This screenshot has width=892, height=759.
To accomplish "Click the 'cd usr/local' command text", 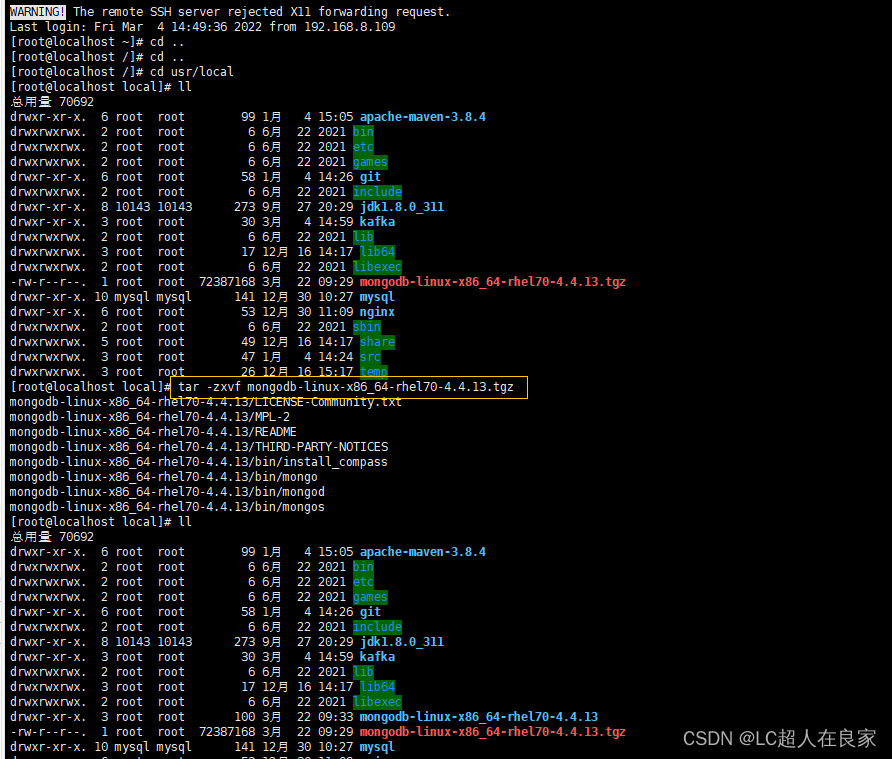I will point(192,72).
